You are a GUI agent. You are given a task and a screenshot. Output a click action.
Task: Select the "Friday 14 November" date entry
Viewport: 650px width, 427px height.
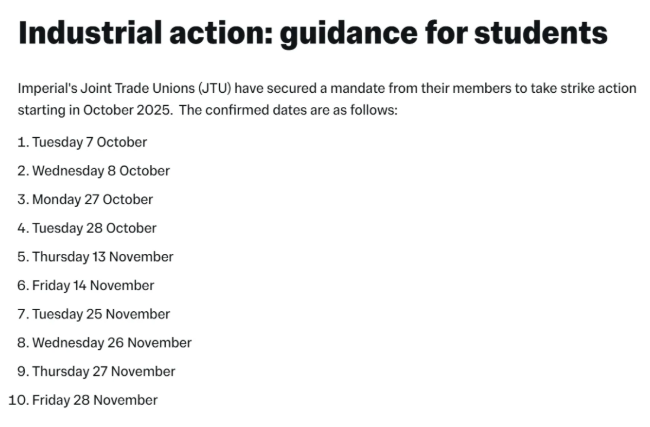[93, 285]
